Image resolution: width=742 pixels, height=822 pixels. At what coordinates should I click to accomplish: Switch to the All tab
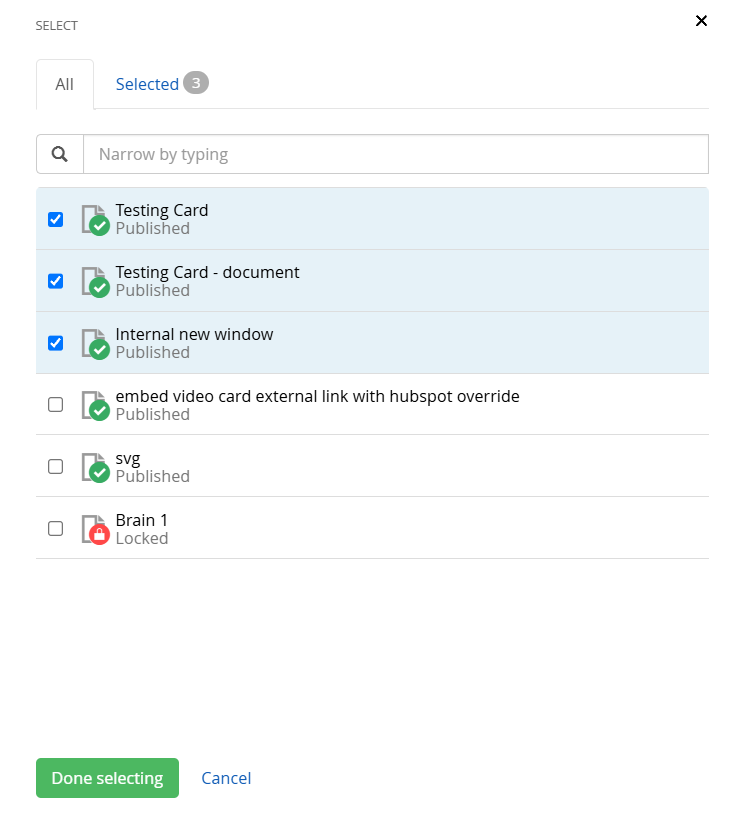(65, 84)
